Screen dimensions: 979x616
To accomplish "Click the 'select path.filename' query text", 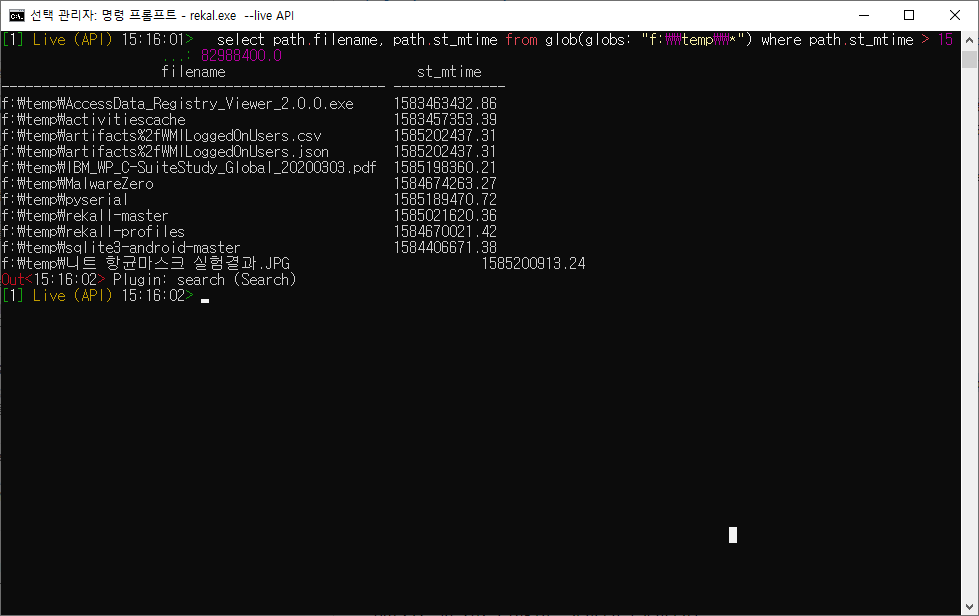I will [x=297, y=40].
